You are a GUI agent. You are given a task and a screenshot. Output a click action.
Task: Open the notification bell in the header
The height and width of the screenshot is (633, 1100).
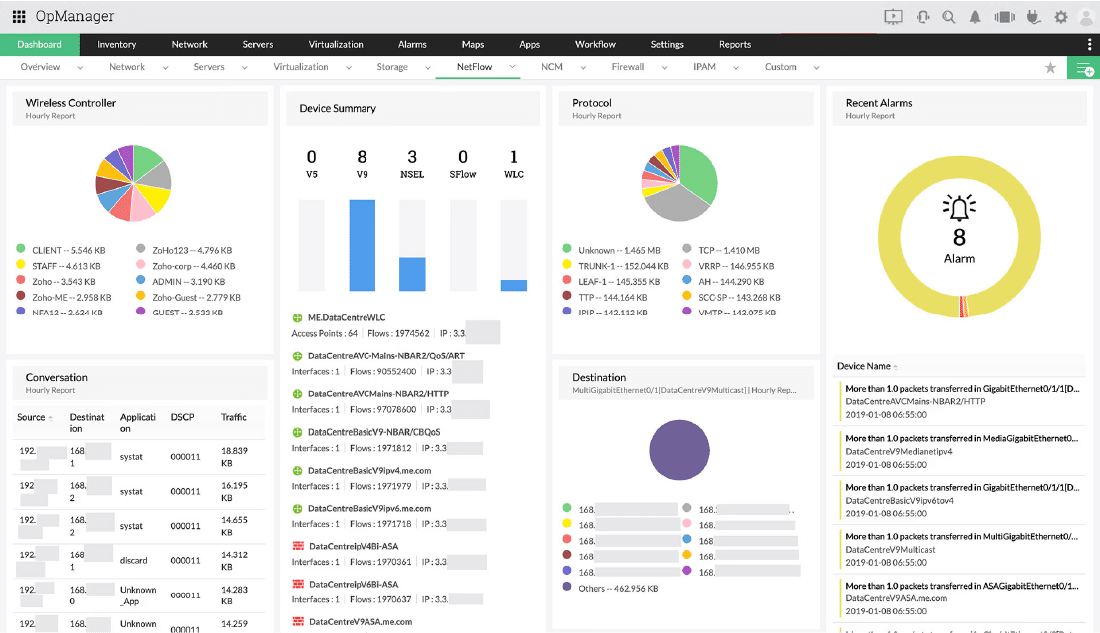[975, 17]
